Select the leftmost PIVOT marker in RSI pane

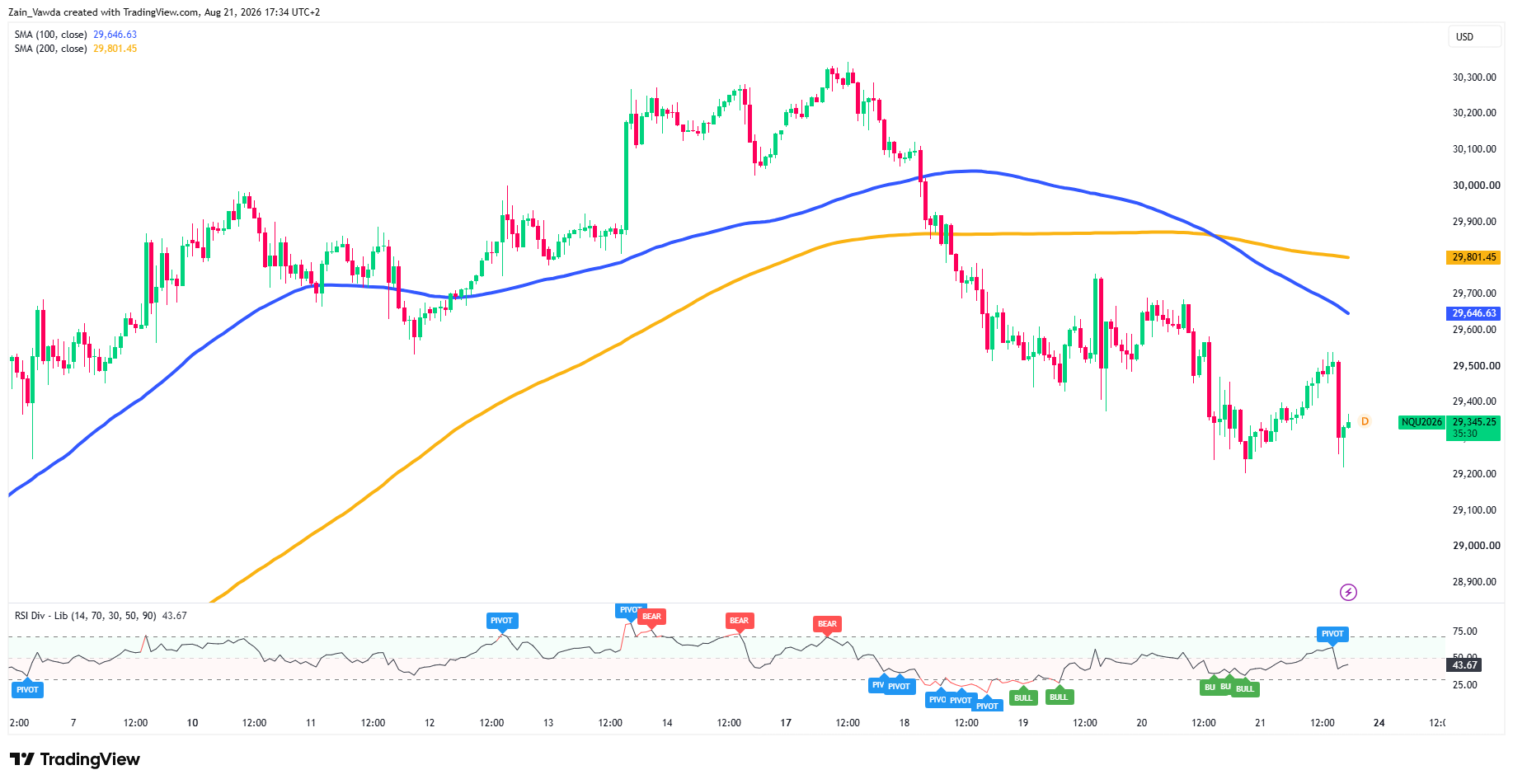point(27,689)
